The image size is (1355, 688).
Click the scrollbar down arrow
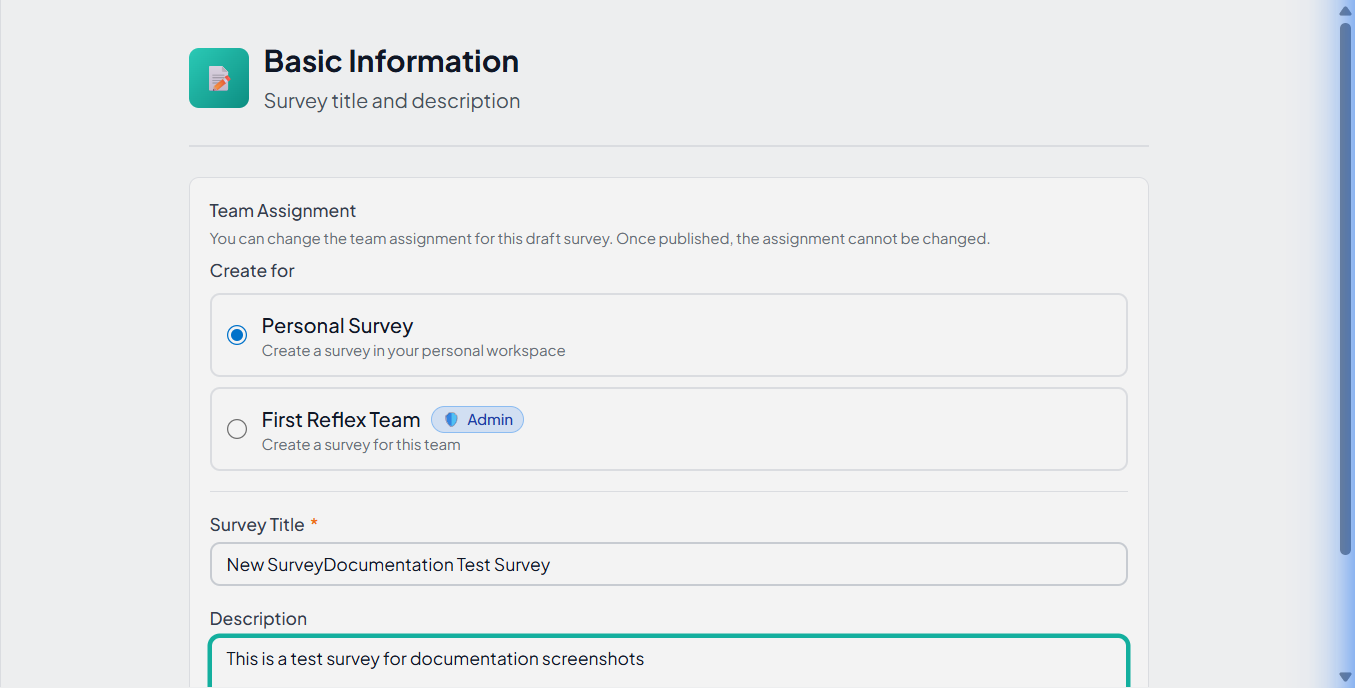(1345, 677)
